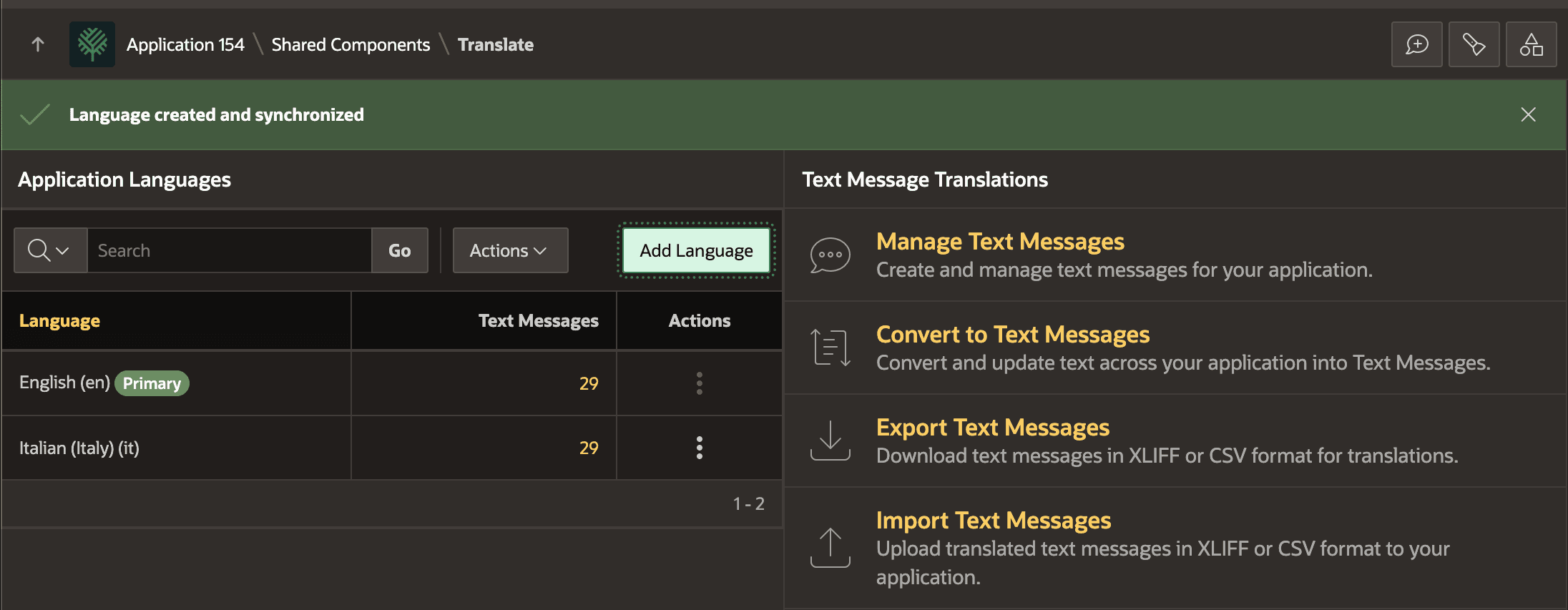Open the feedback comment icon

point(1416,44)
